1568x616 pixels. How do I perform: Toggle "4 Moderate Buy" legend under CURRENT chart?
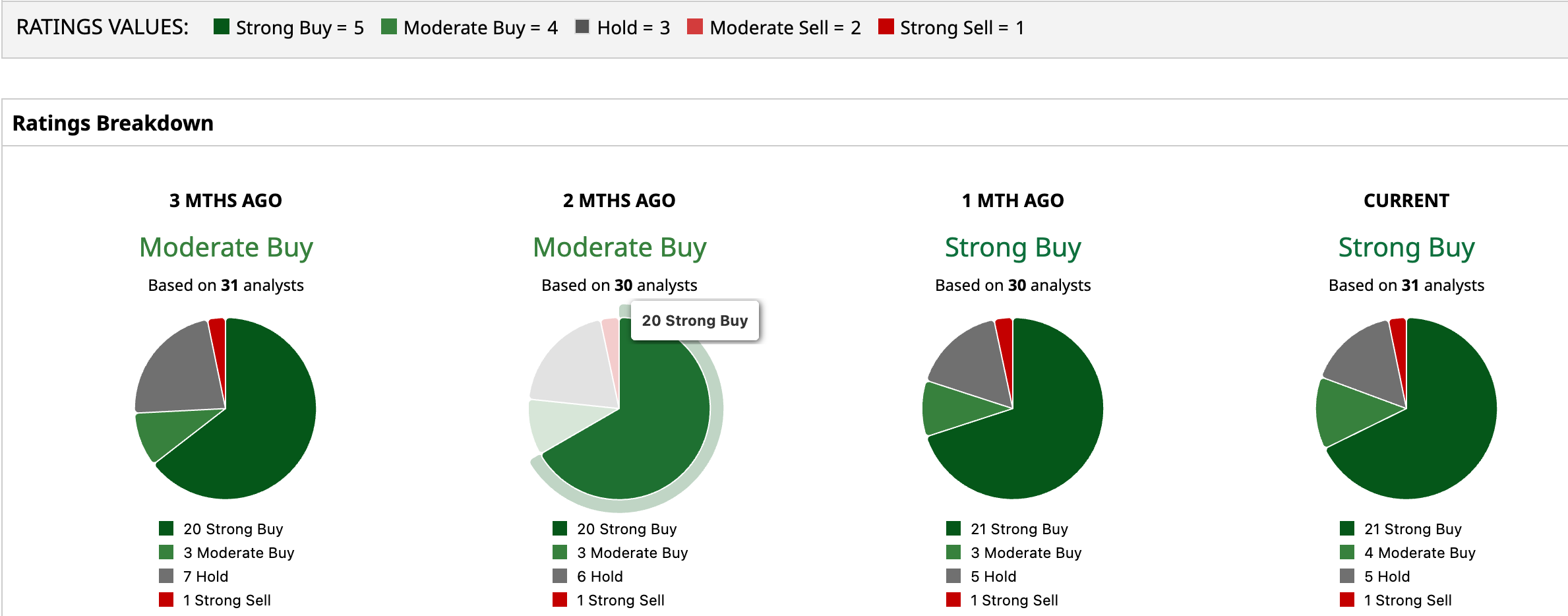[1419, 553]
